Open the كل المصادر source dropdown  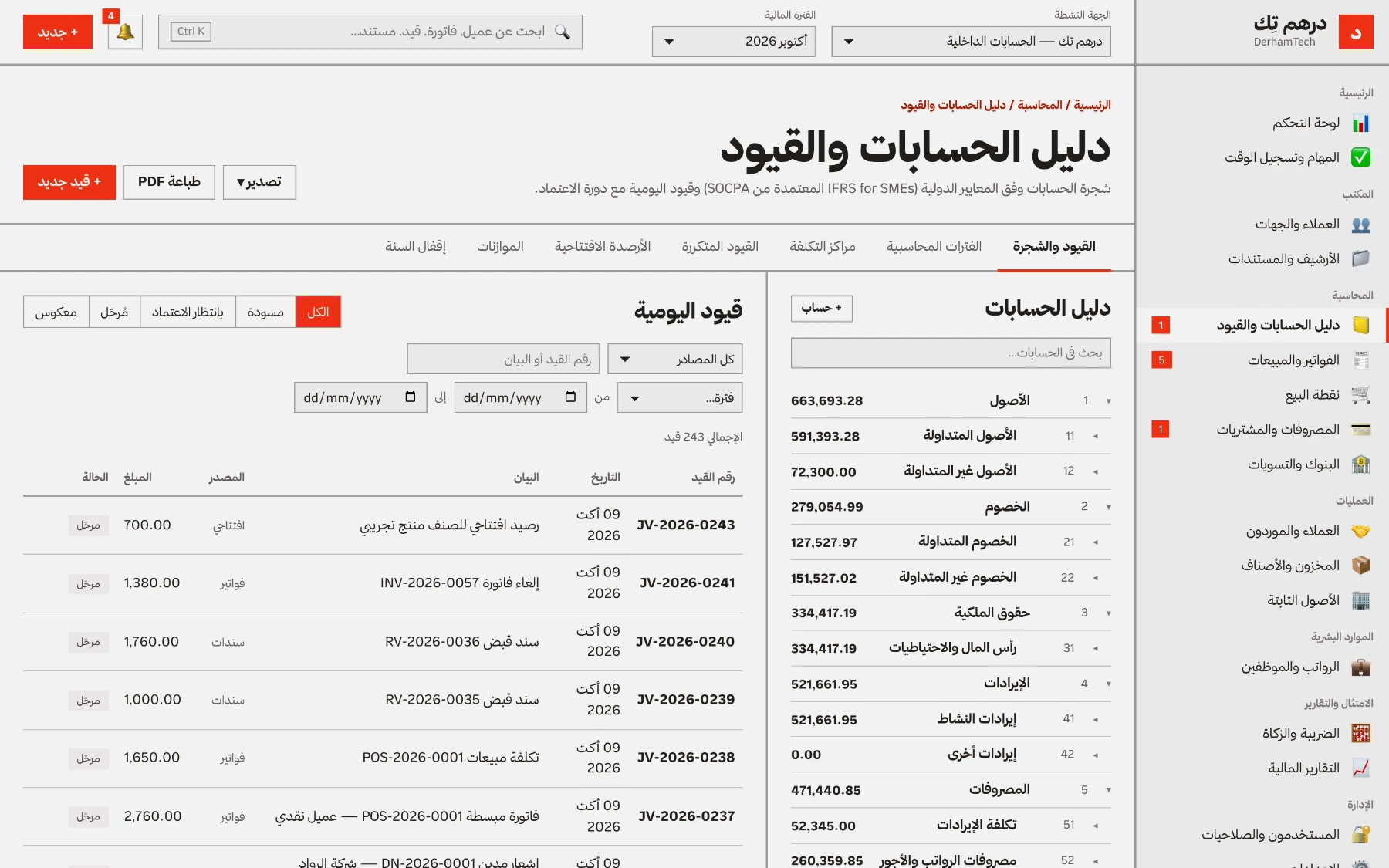[x=675, y=359]
